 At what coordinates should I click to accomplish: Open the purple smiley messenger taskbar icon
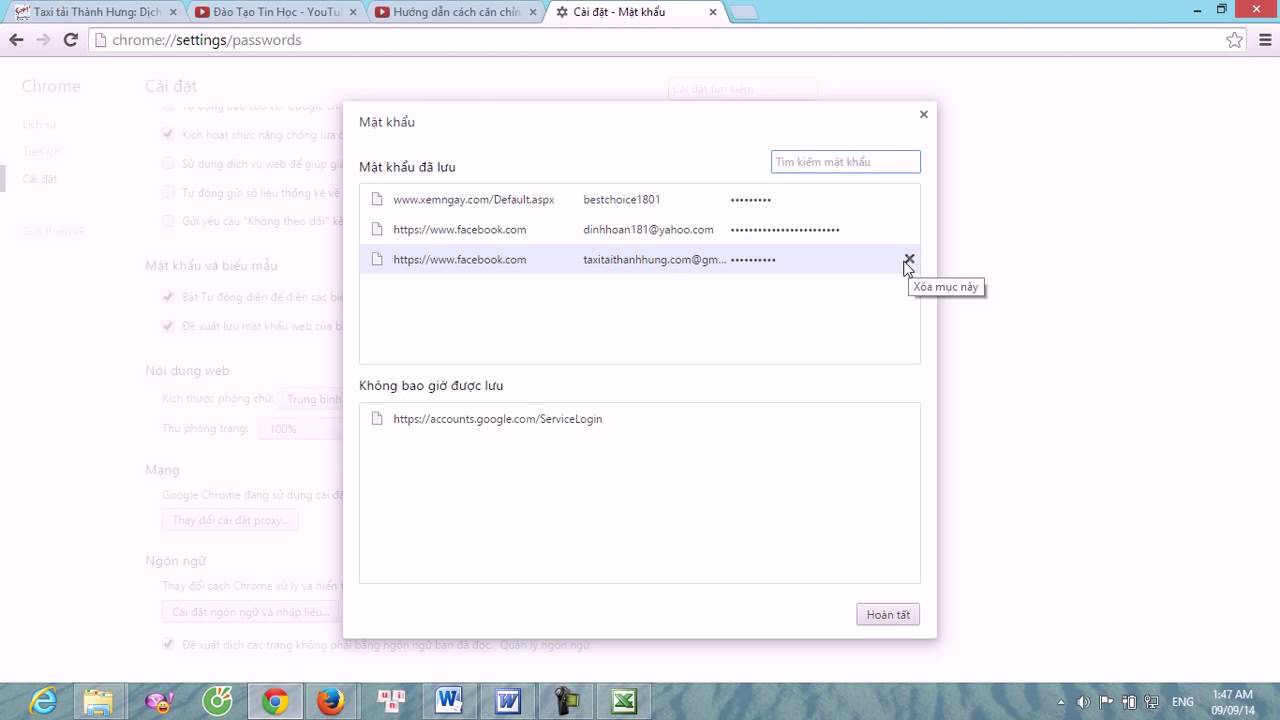158,702
